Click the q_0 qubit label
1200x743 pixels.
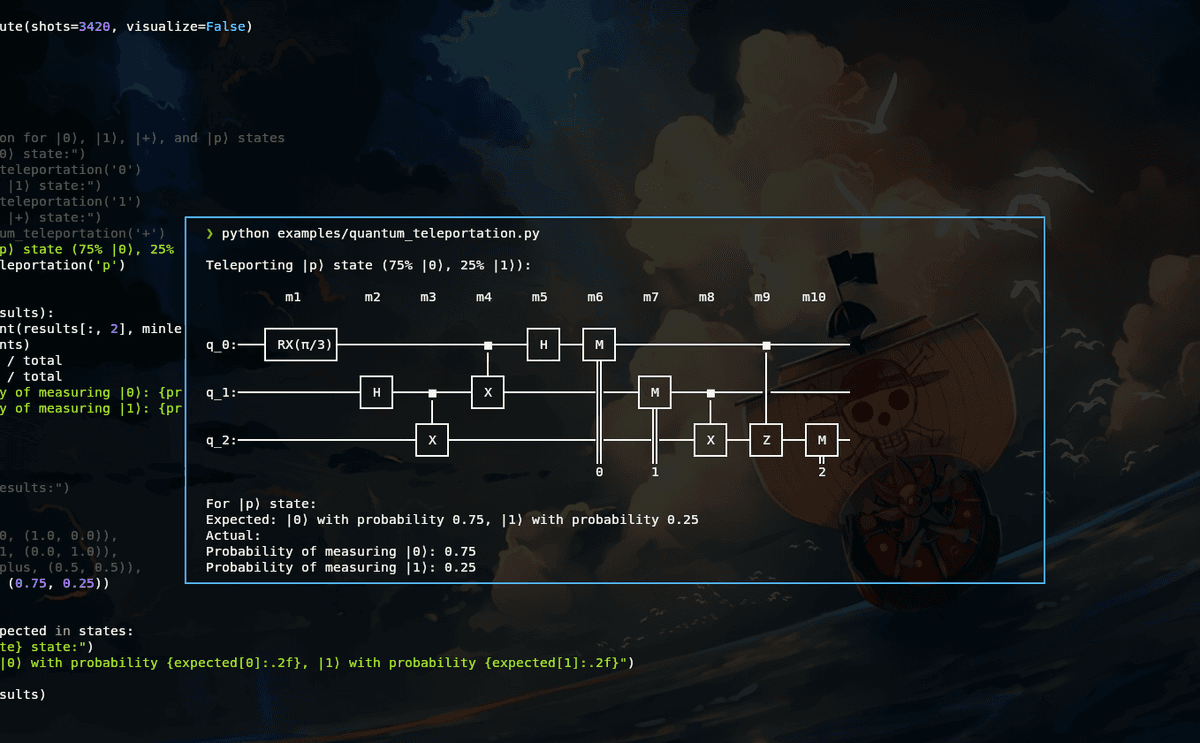(220, 345)
